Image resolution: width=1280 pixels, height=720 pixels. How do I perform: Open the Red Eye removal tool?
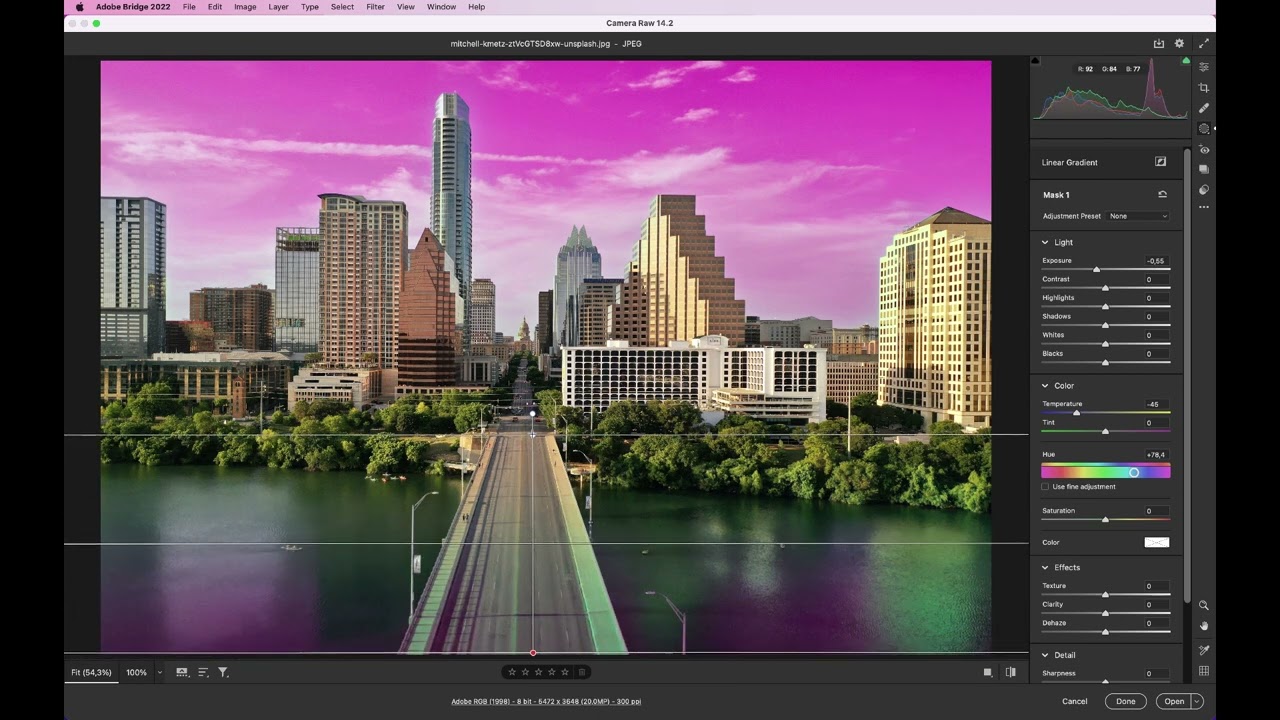pyautogui.click(x=1203, y=149)
